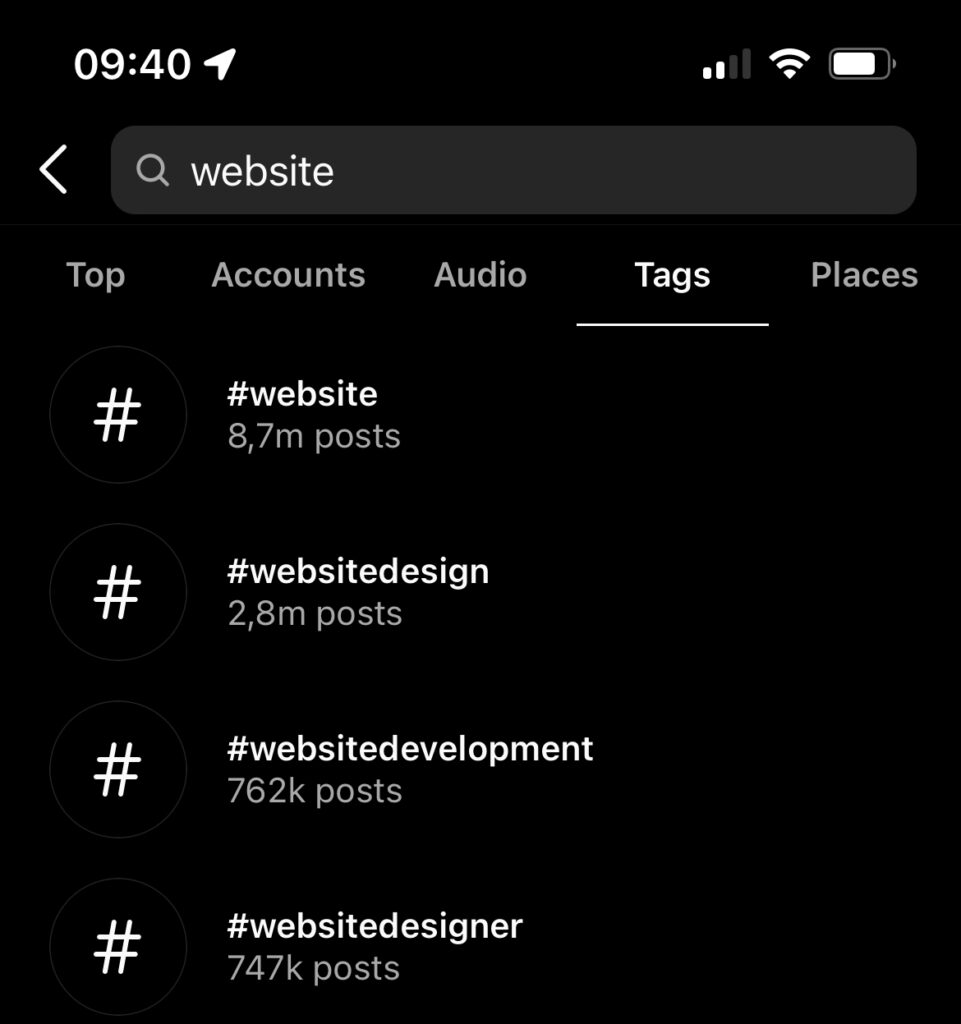961x1024 pixels.
Task: Tap the hashtag circle icon beside #websitedesigner
Action: (118, 947)
